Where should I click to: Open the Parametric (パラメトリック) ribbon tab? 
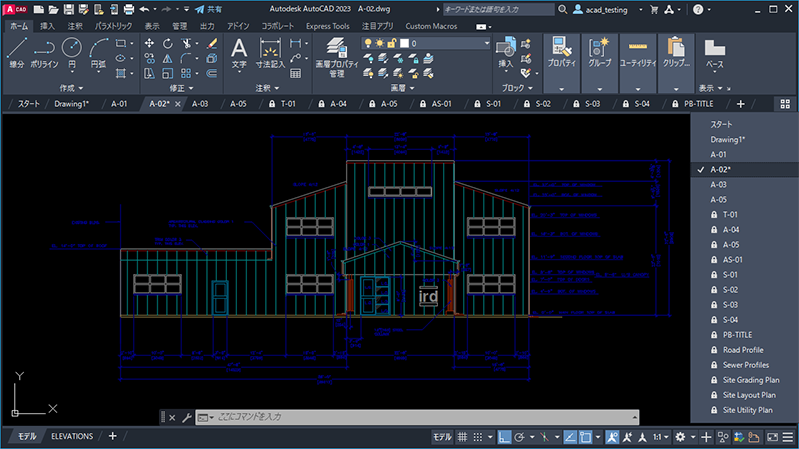coord(113,26)
